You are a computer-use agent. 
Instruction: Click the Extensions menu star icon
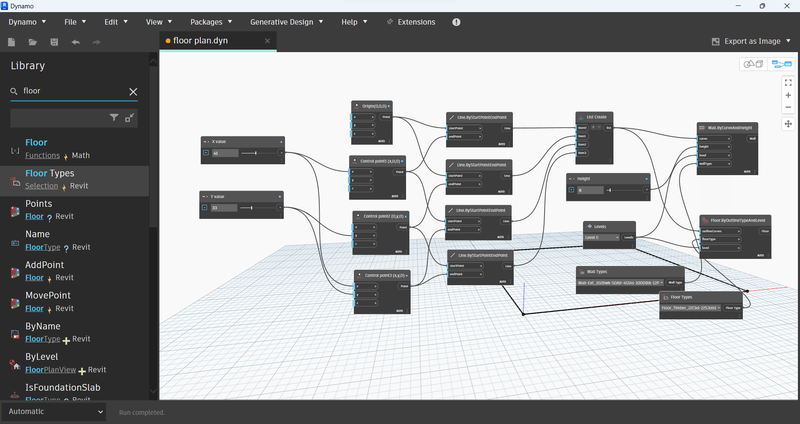[x=390, y=22]
